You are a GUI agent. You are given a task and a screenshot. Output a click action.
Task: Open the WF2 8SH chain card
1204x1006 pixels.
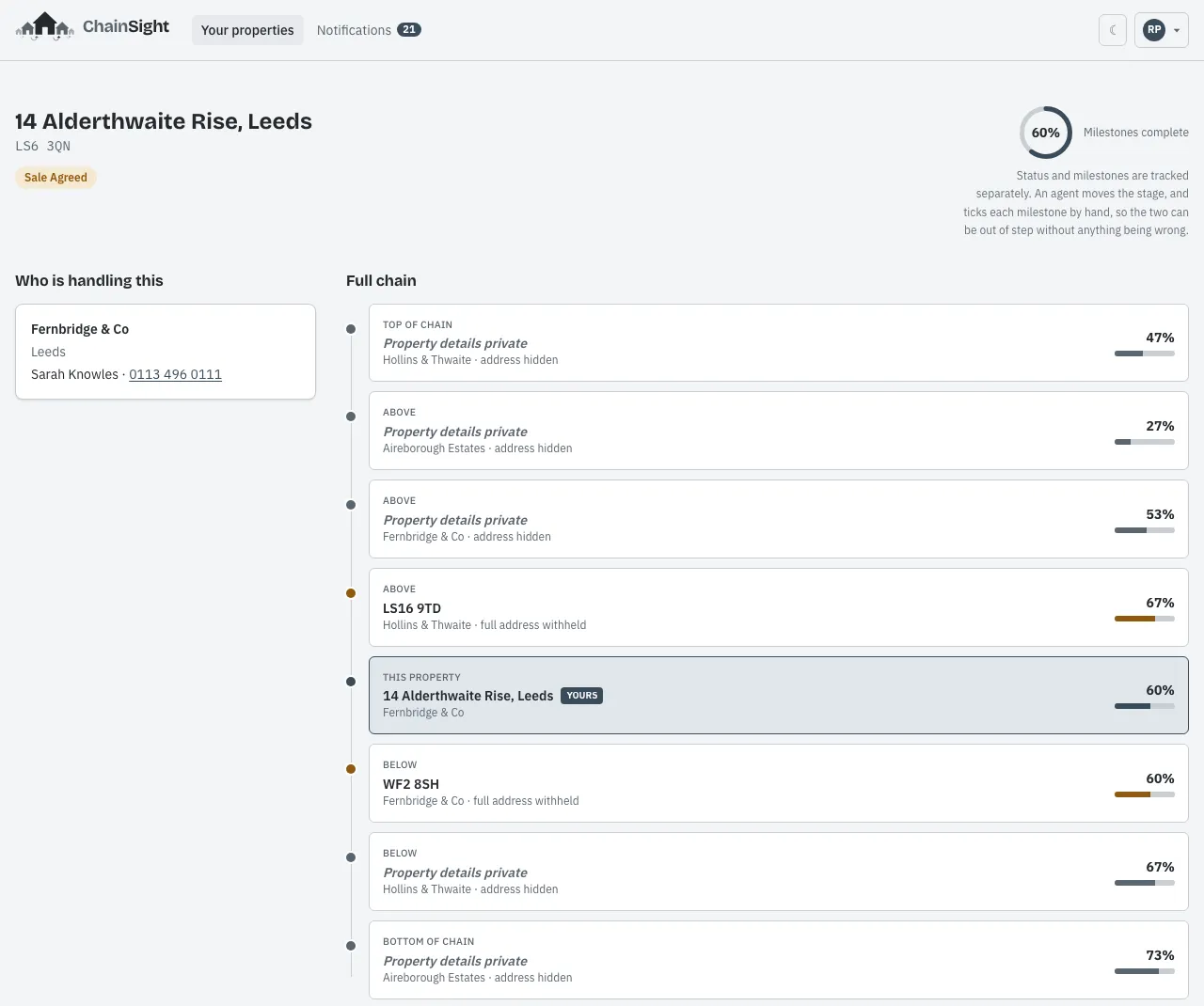click(x=779, y=783)
